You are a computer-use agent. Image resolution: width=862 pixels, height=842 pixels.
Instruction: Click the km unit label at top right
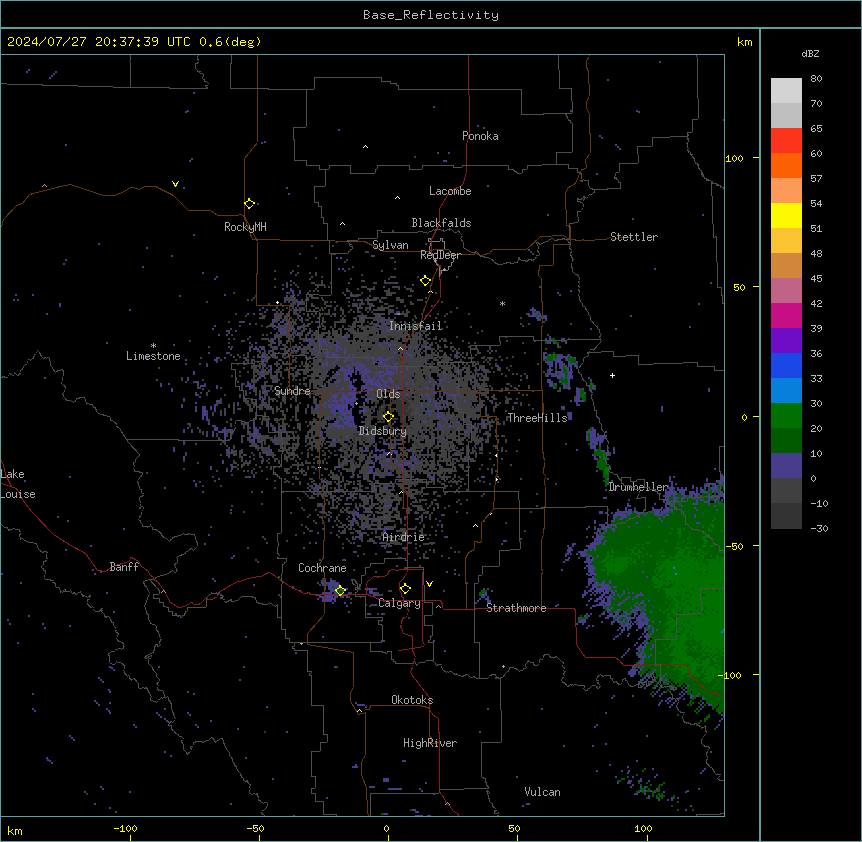(x=744, y=42)
